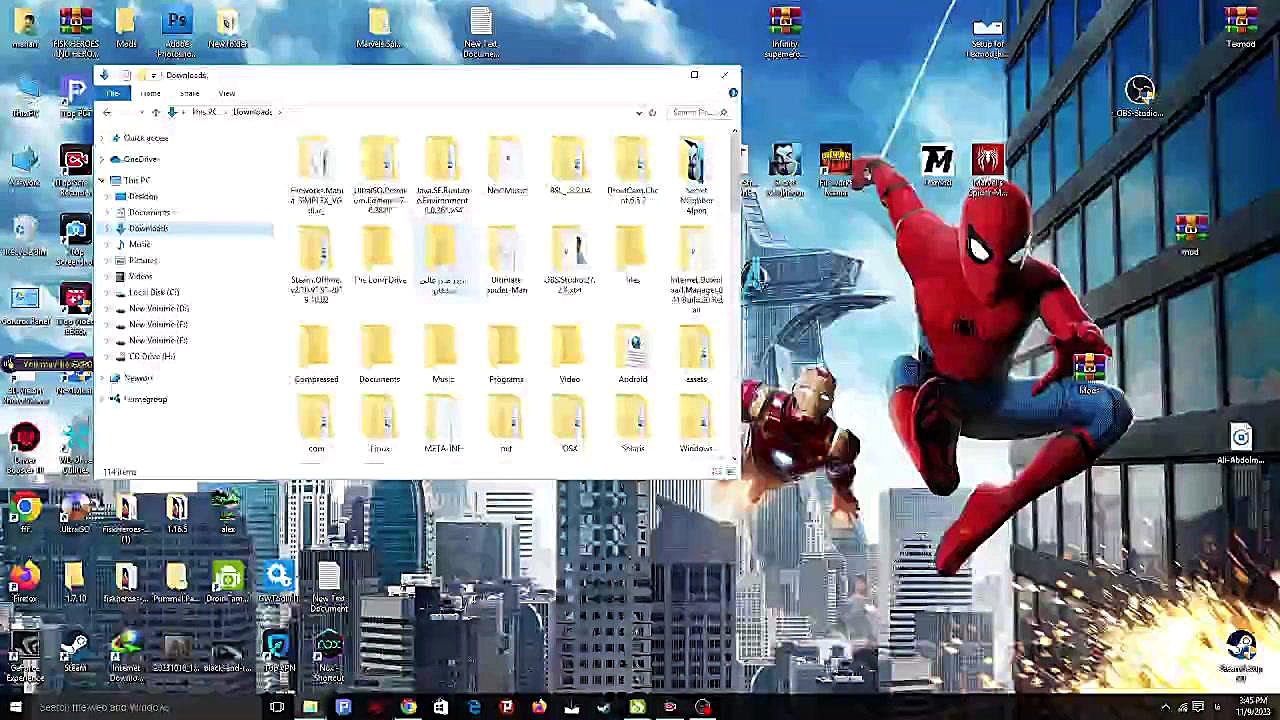Switch to details view in status bar

tap(718, 471)
